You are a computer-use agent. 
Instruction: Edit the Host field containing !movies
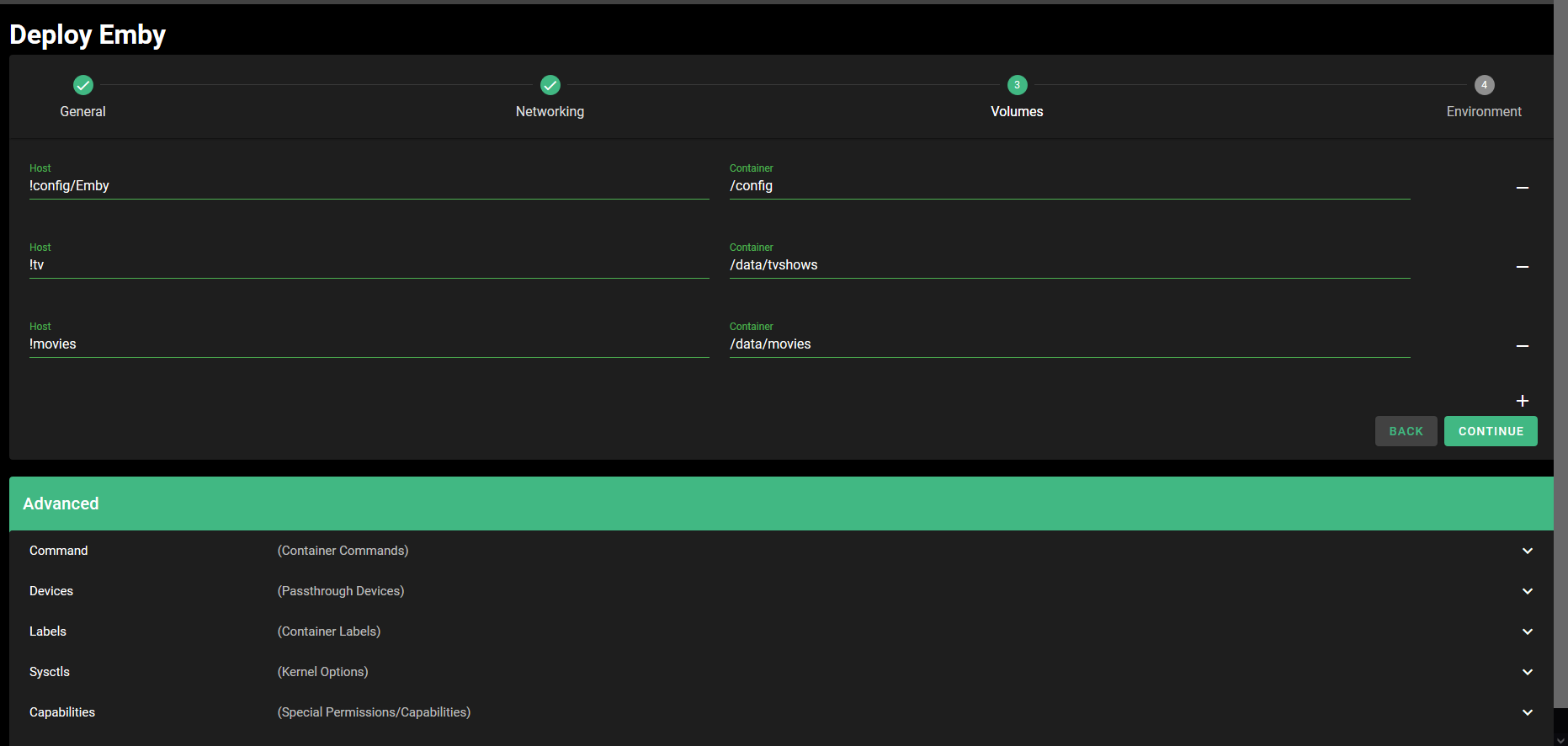pyautogui.click(x=369, y=344)
